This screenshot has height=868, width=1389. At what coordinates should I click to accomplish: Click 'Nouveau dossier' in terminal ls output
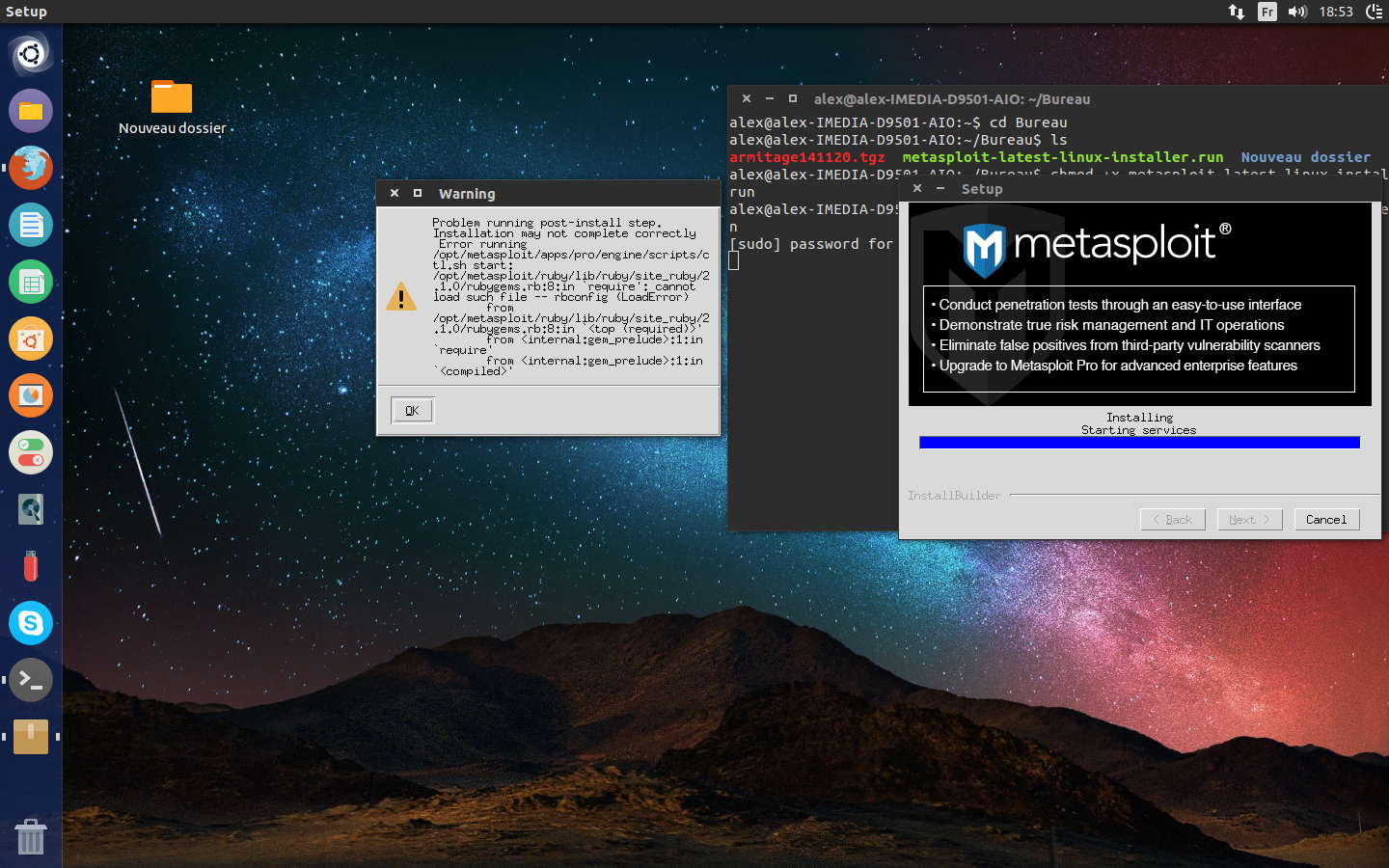click(1305, 157)
